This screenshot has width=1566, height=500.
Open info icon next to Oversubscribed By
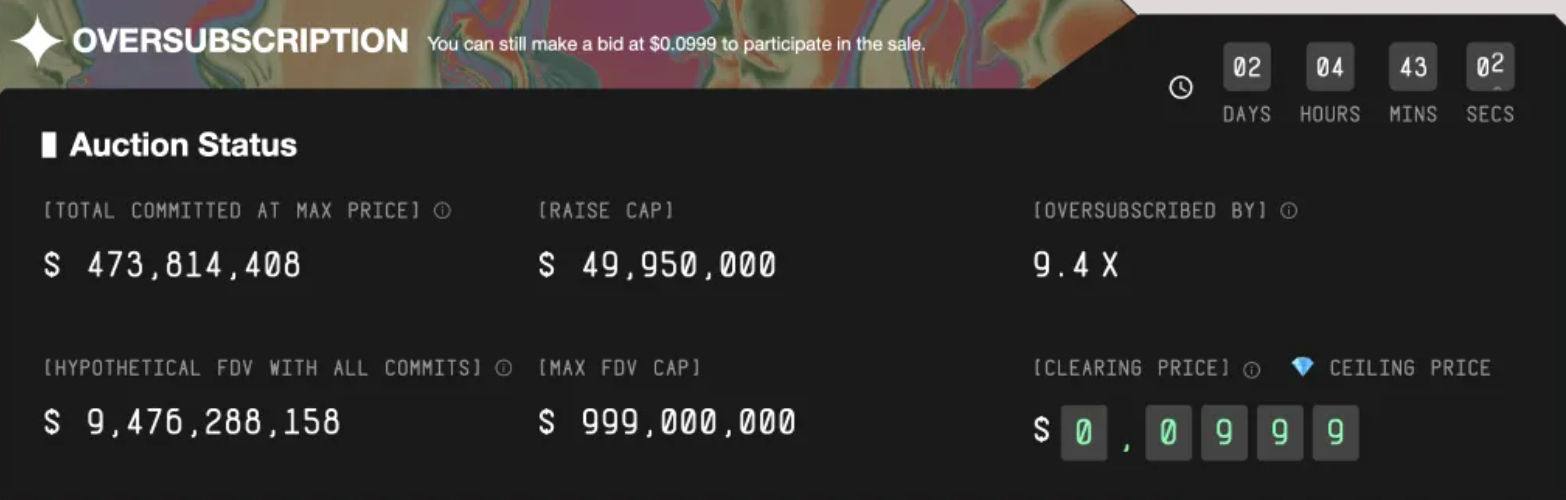(1289, 211)
